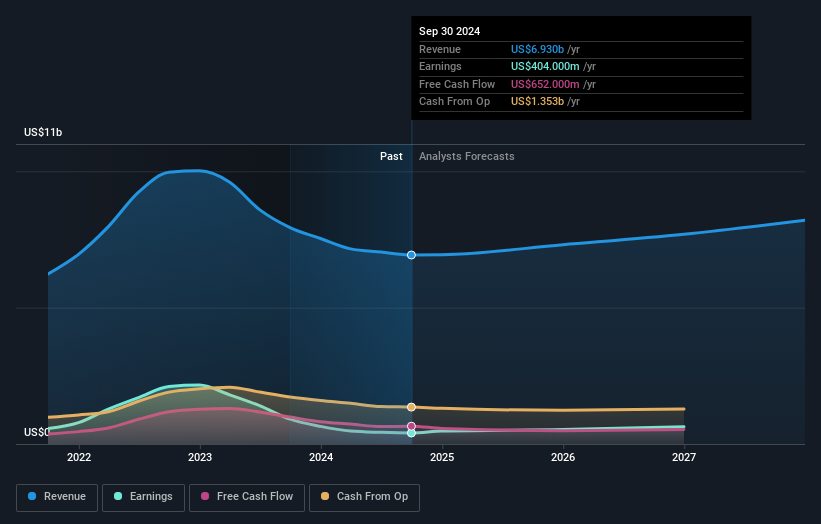Image resolution: width=821 pixels, height=524 pixels.
Task: Toggle the Earnings legend button
Action: (x=143, y=497)
